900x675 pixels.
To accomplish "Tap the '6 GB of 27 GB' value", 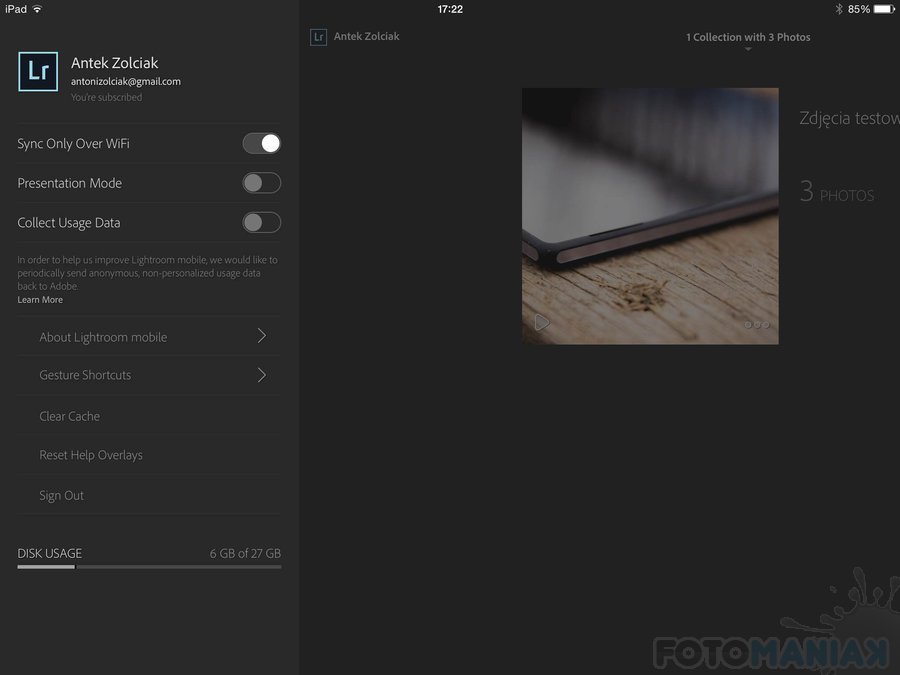I will pyautogui.click(x=245, y=553).
